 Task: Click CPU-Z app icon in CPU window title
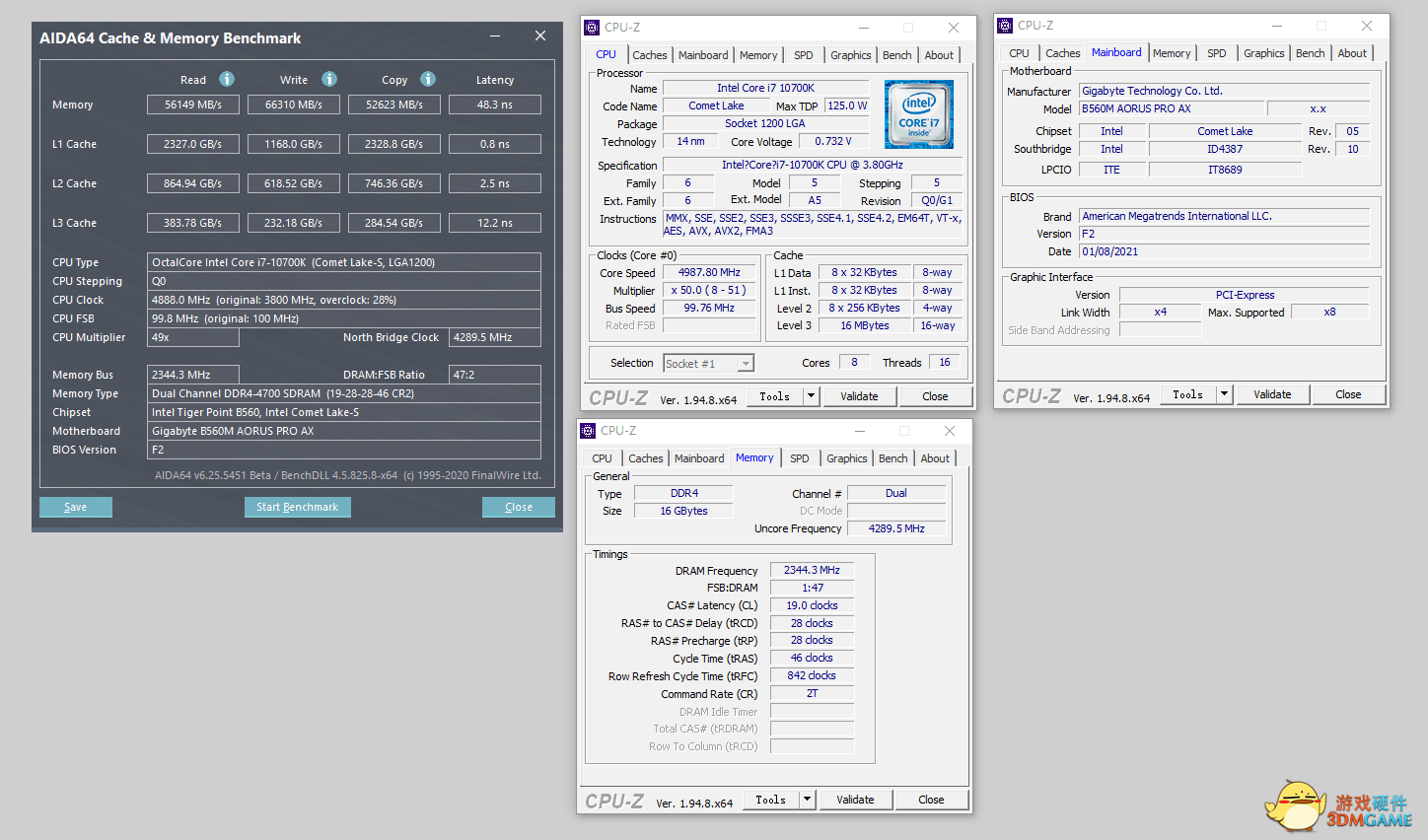click(x=591, y=28)
